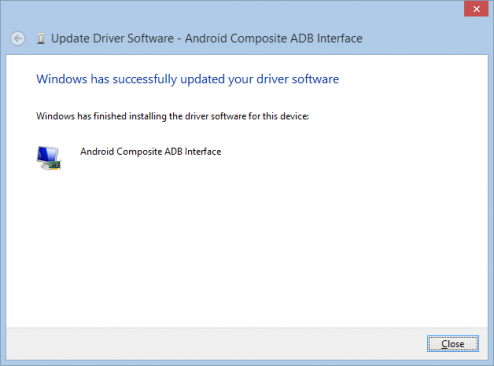Screen dimensions: 494x366
Task: Click the computer monitor device icon
Action: coord(49,158)
